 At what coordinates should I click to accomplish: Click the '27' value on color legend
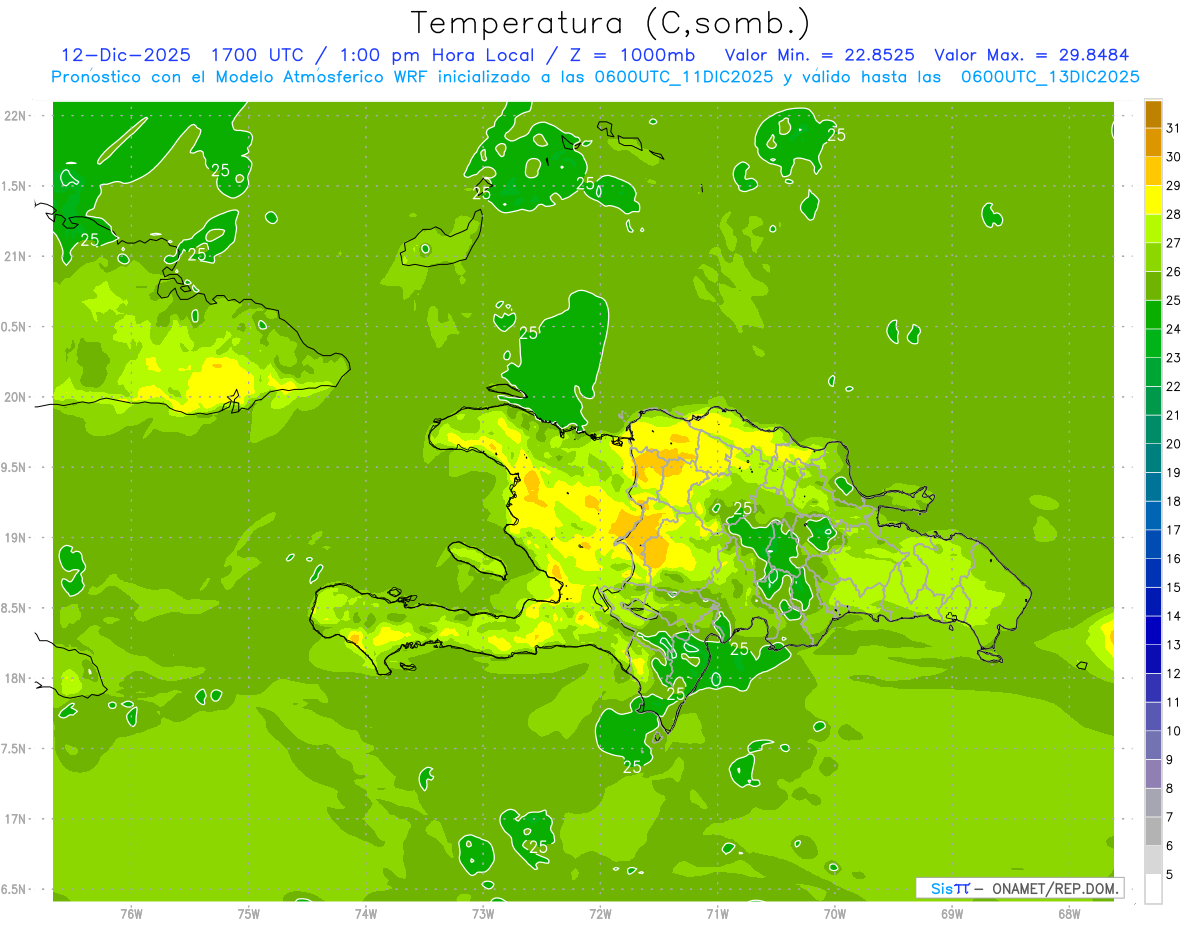point(1174,243)
